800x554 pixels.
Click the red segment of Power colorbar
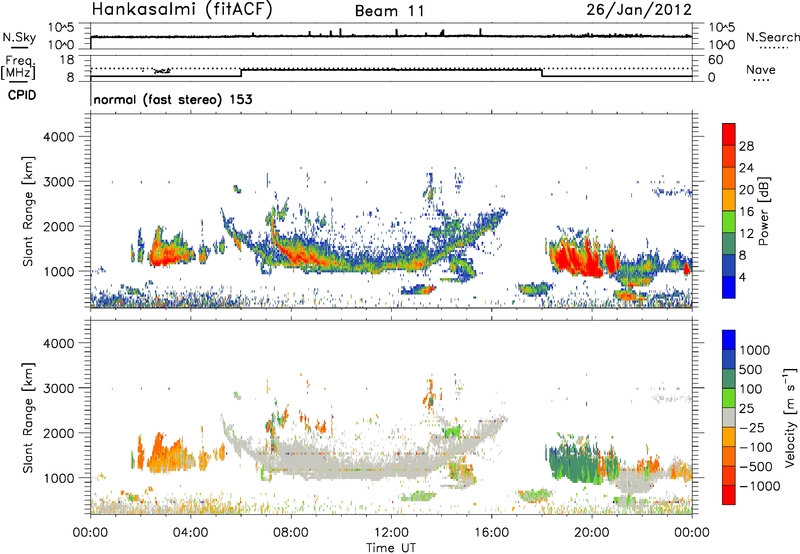coord(729,134)
